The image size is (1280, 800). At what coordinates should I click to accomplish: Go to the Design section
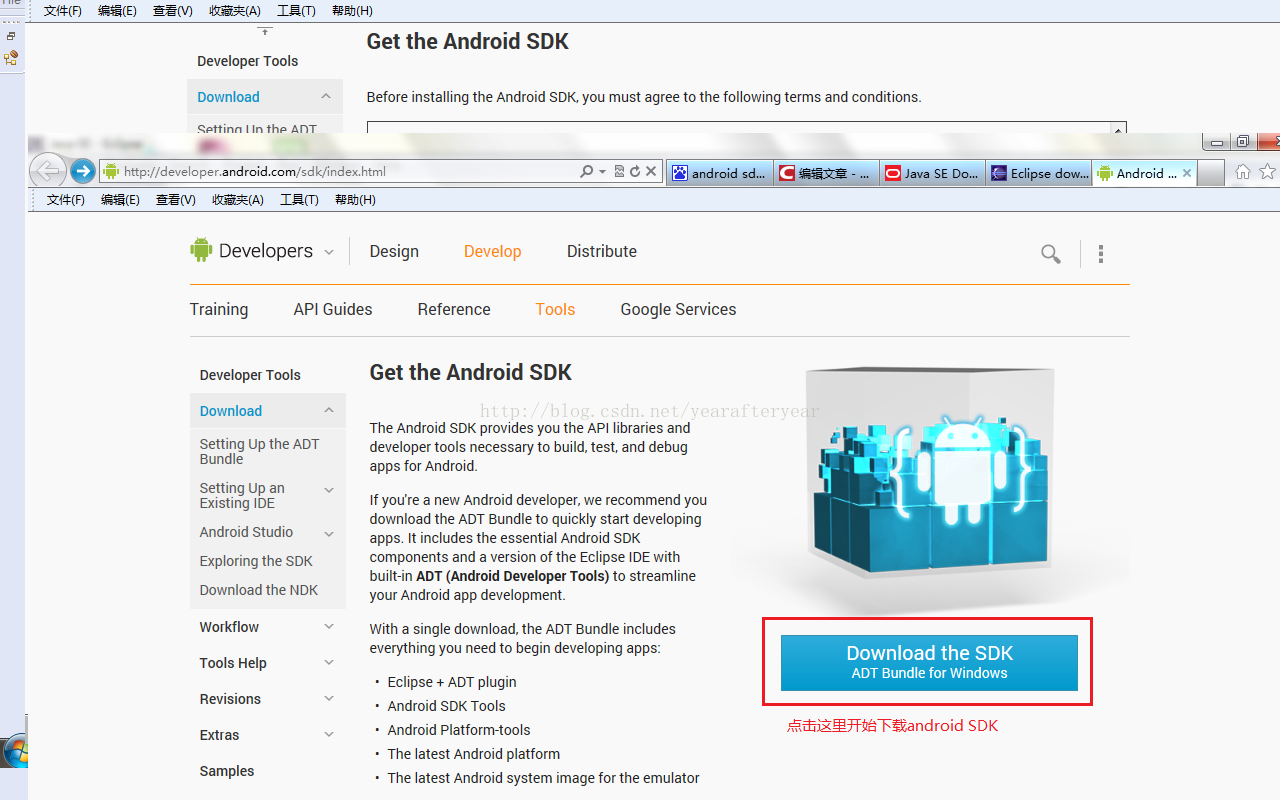(394, 252)
